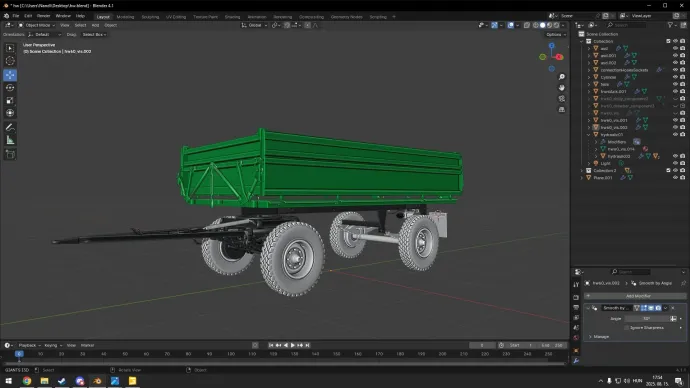Open the Object Mode dropdown
This screenshot has width=690, height=388.
pyautogui.click(x=37, y=26)
